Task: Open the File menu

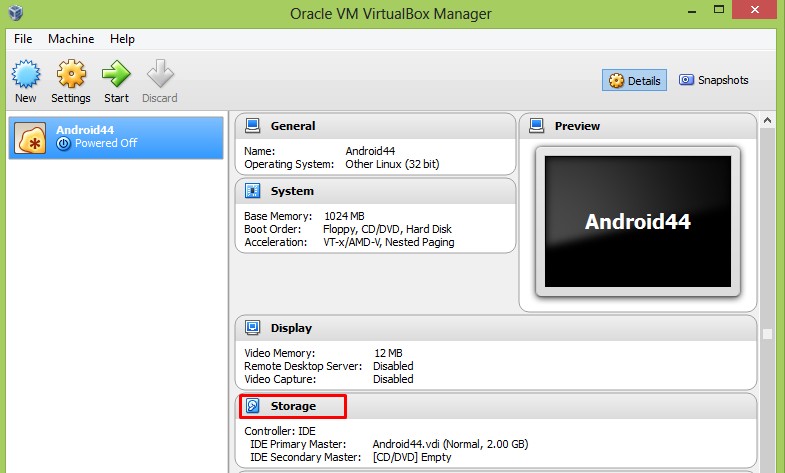Action: pyautogui.click(x=23, y=39)
